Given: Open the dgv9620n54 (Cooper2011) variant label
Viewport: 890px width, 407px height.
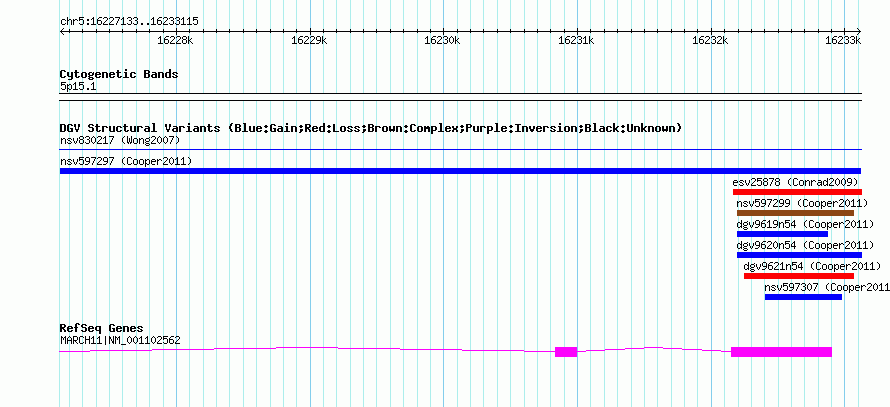Looking at the screenshot, I should point(805,245).
